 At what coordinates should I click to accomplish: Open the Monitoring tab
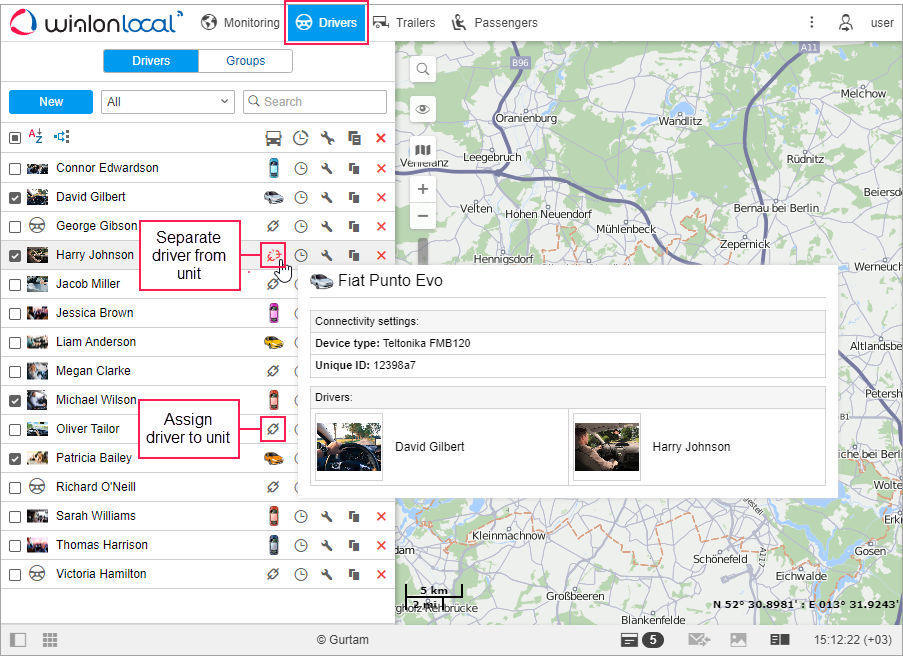[x=240, y=22]
